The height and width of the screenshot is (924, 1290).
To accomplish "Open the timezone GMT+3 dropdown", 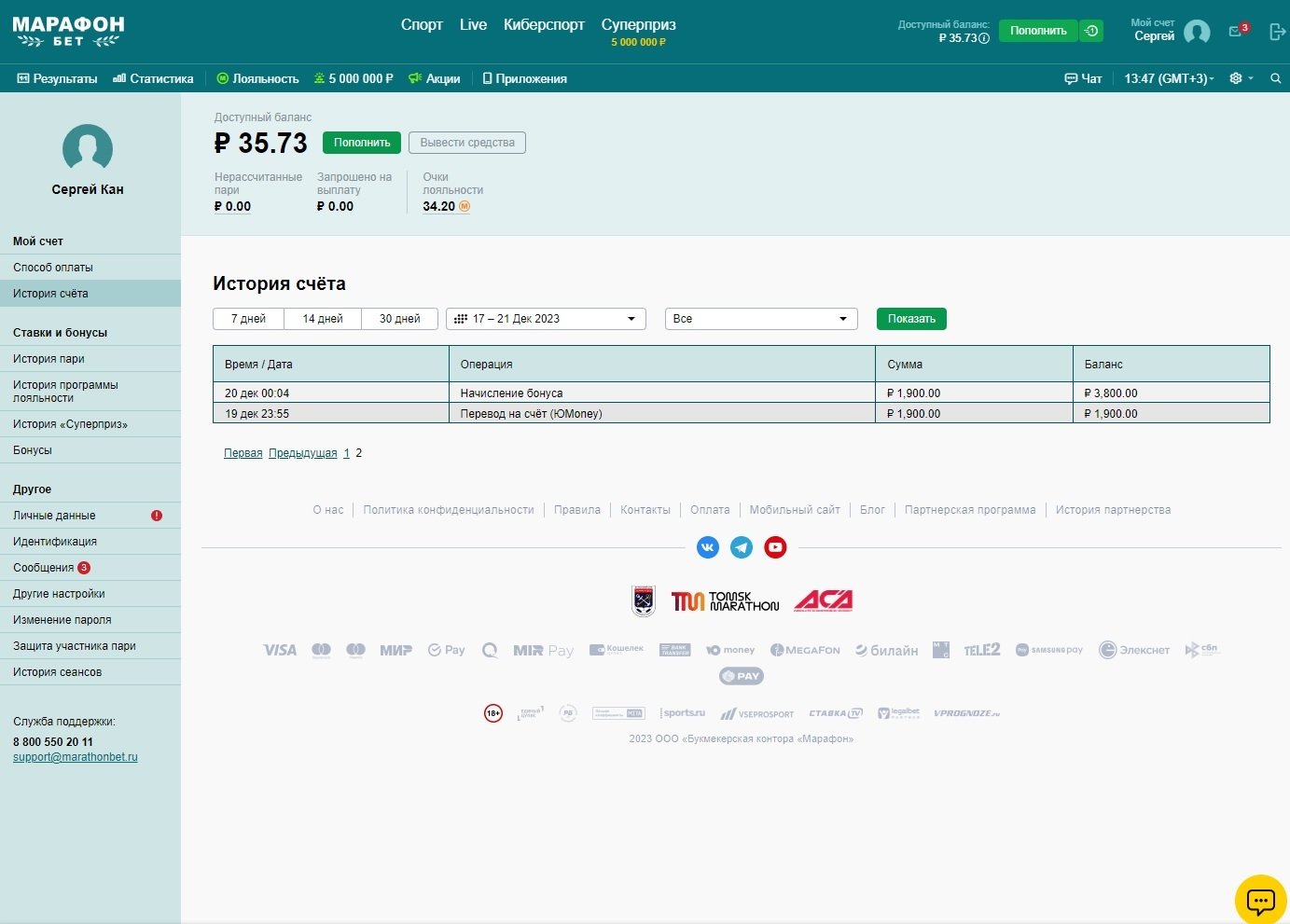I will (x=1169, y=78).
